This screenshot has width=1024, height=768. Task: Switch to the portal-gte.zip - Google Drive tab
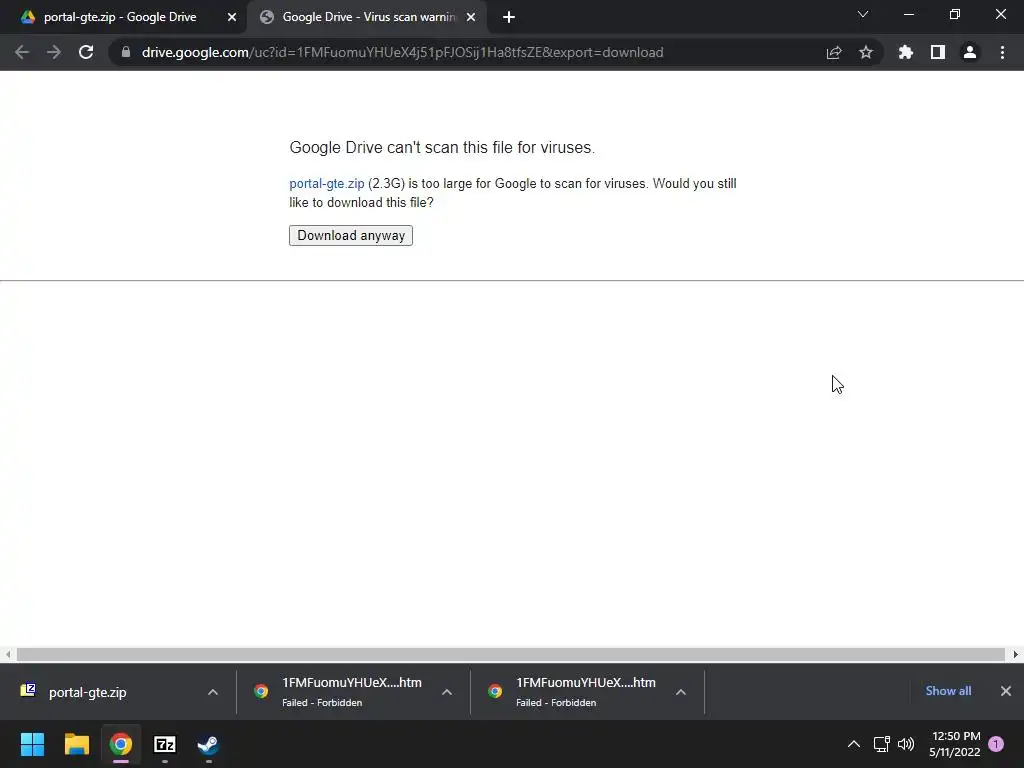tap(120, 17)
